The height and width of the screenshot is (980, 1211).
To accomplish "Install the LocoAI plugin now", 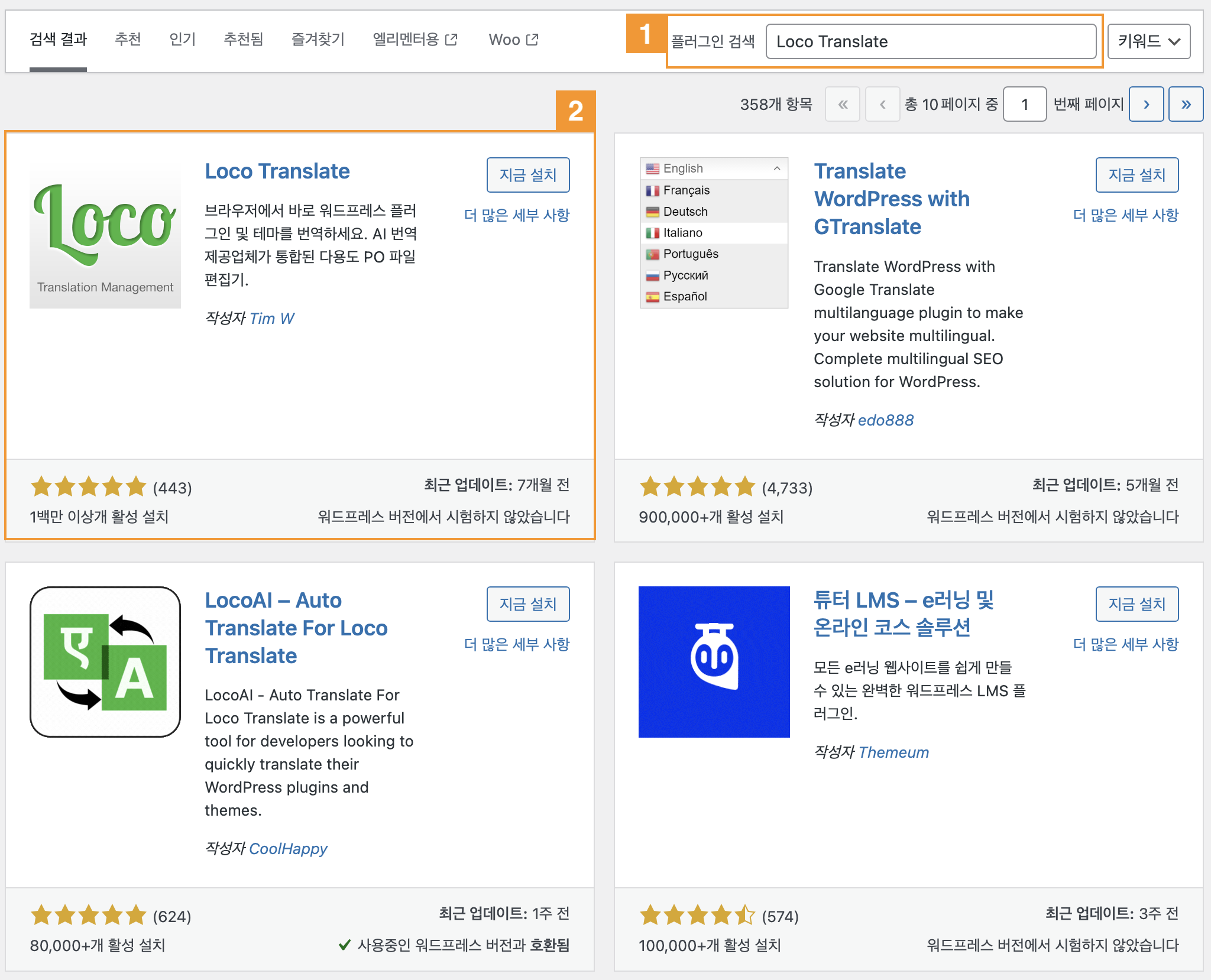I will [x=527, y=604].
